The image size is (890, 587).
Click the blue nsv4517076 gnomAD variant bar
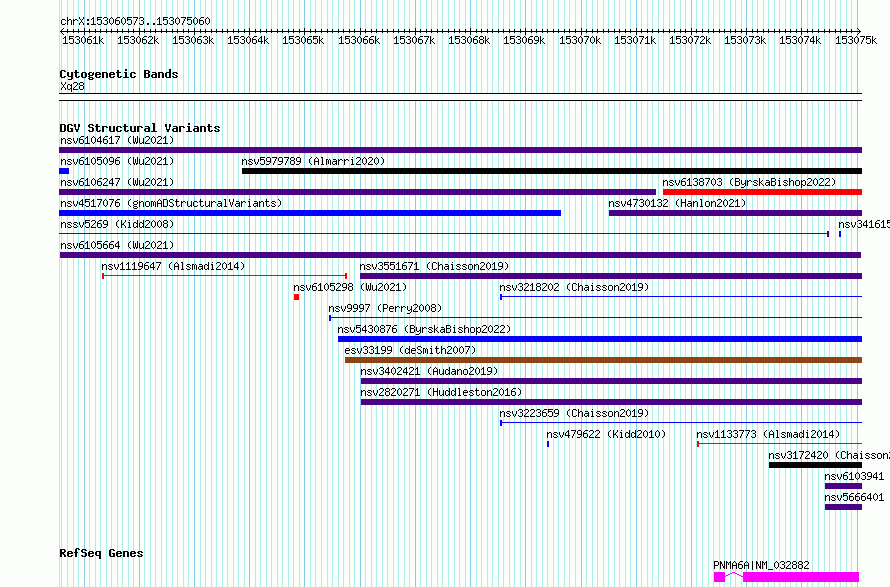pos(310,213)
